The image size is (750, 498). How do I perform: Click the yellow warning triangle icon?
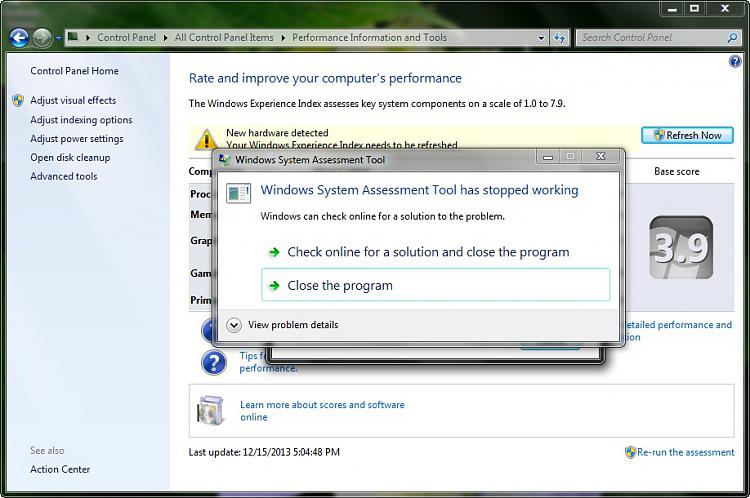(206, 139)
